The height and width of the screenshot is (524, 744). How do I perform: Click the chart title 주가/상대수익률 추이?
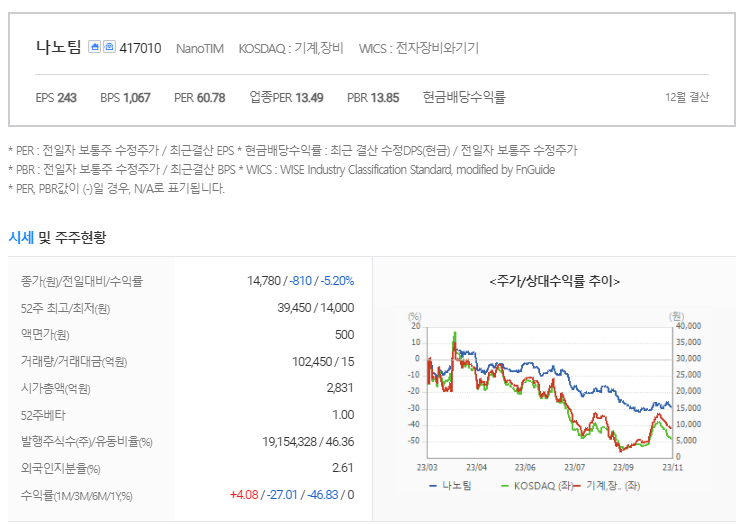(555, 281)
